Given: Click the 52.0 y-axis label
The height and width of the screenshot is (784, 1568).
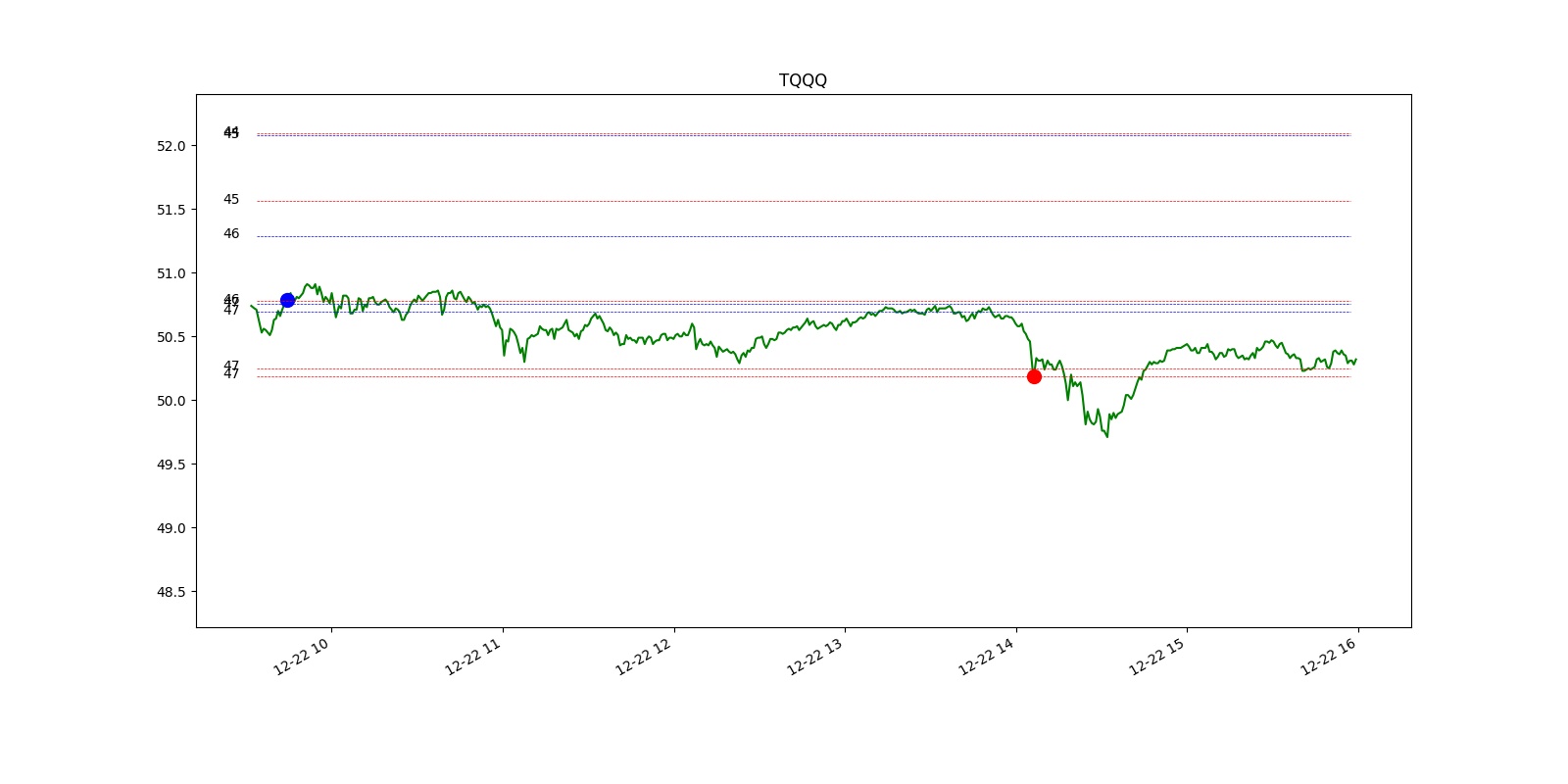Looking at the screenshot, I should coord(171,146).
